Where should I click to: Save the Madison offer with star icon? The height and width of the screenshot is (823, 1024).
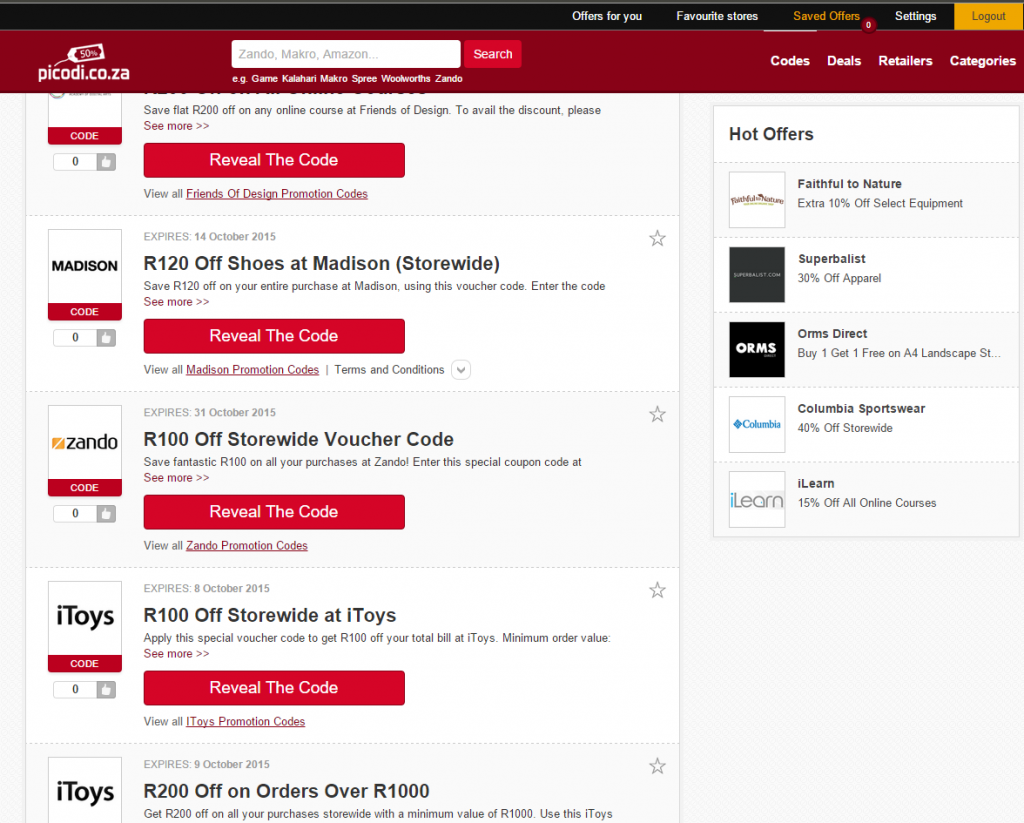point(657,238)
